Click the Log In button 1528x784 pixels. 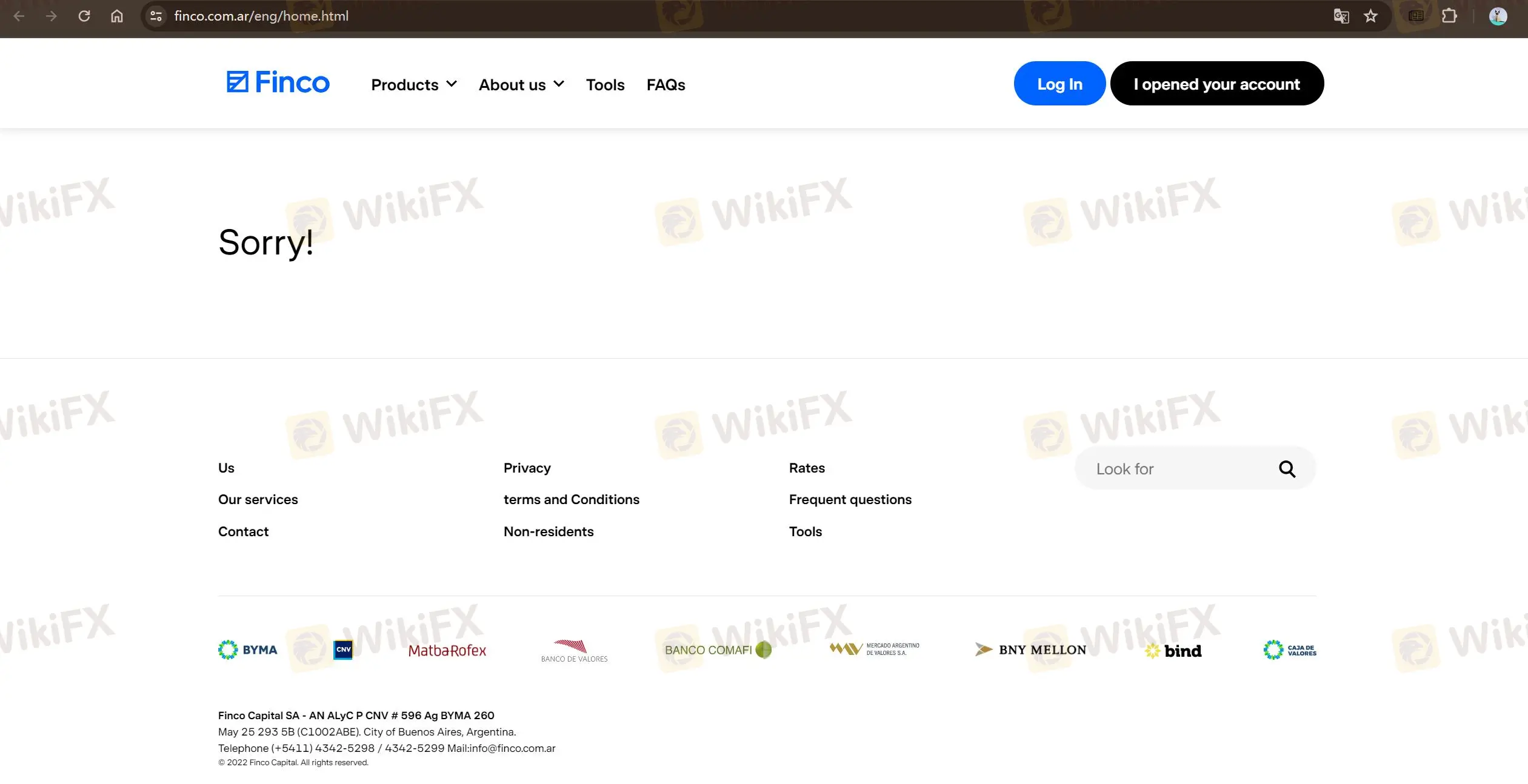[x=1060, y=83]
